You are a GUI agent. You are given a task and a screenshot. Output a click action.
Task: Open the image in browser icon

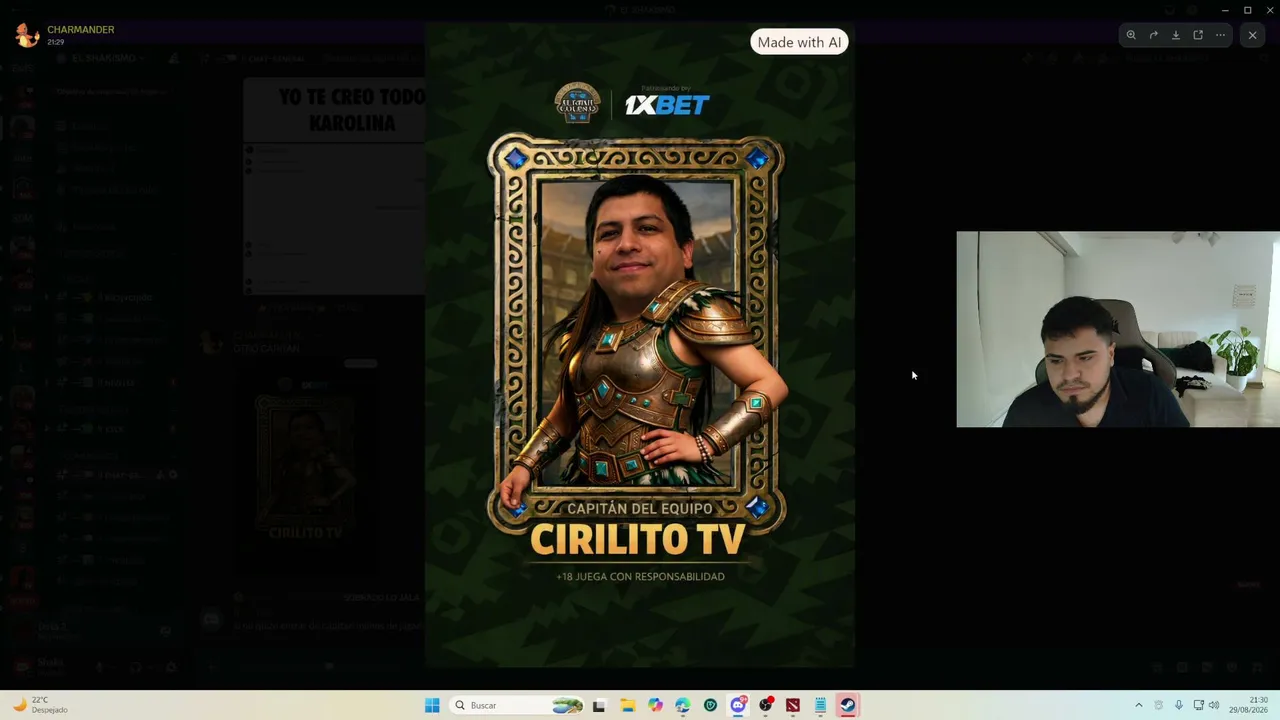pyautogui.click(x=1198, y=35)
